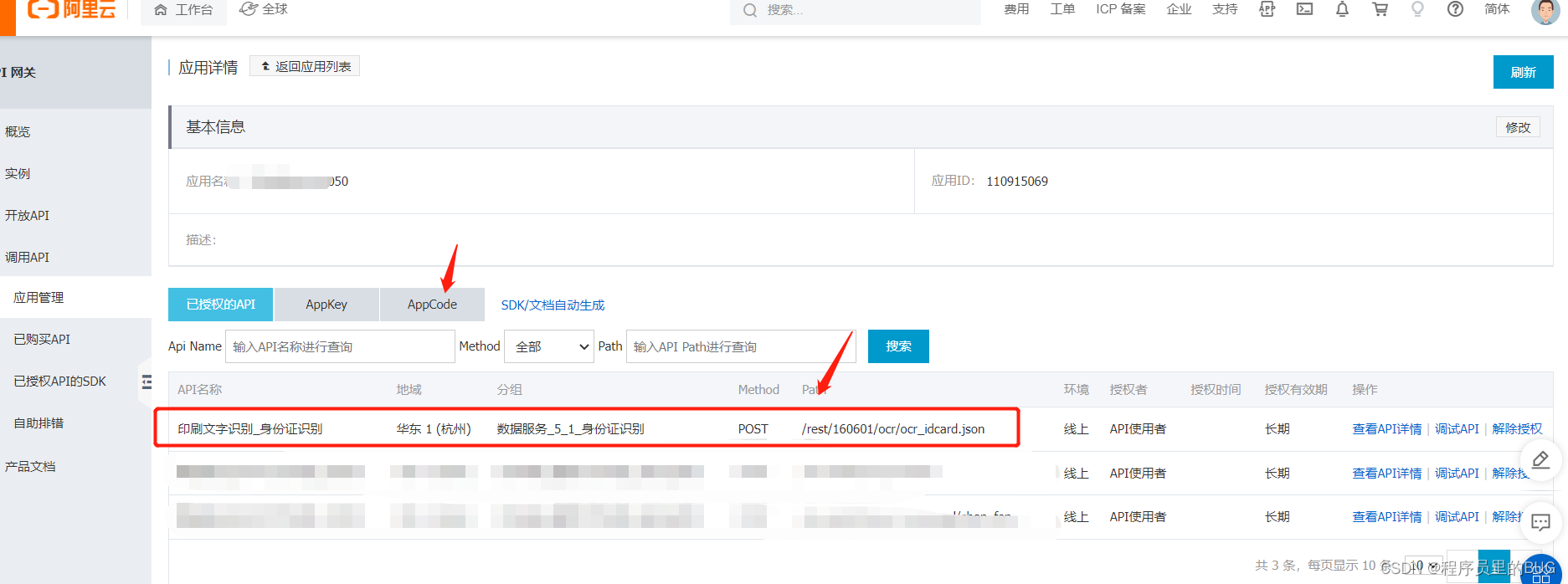Click 调试API in the second row
This screenshot has width=1568, height=584.
click(1457, 473)
